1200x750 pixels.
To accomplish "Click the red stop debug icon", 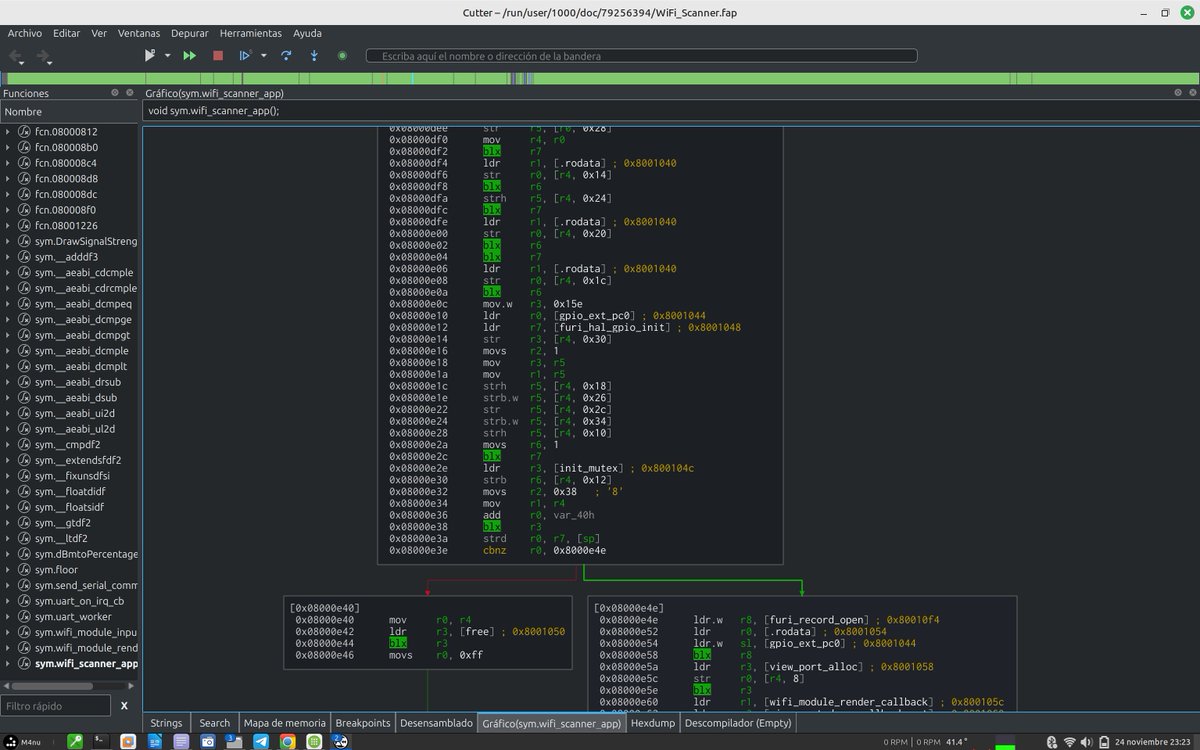I will [218, 56].
